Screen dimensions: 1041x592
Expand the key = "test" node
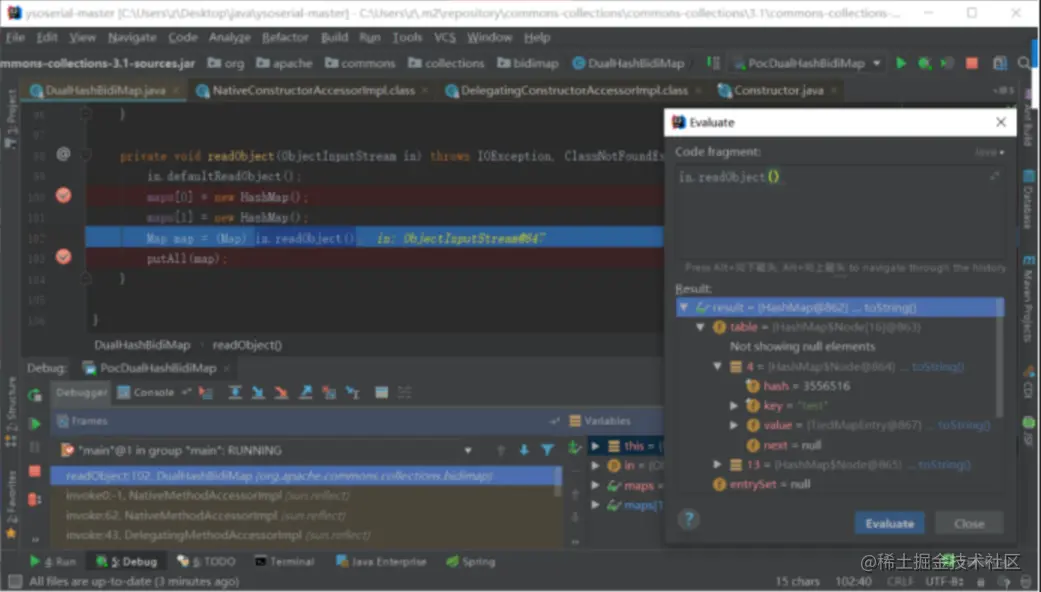734,406
